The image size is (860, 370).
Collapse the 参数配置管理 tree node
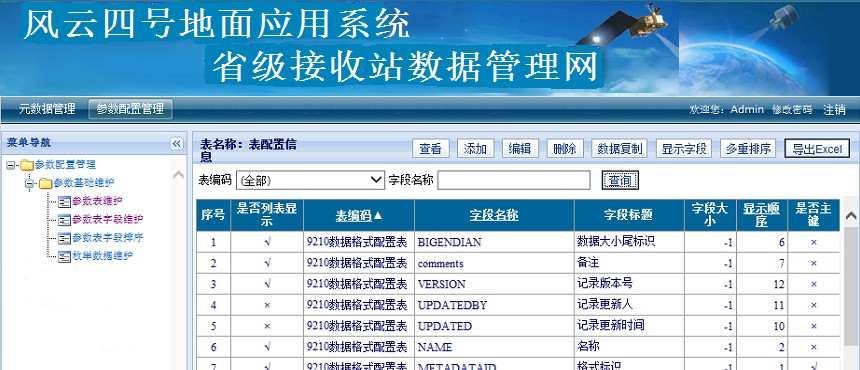[x=11, y=165]
